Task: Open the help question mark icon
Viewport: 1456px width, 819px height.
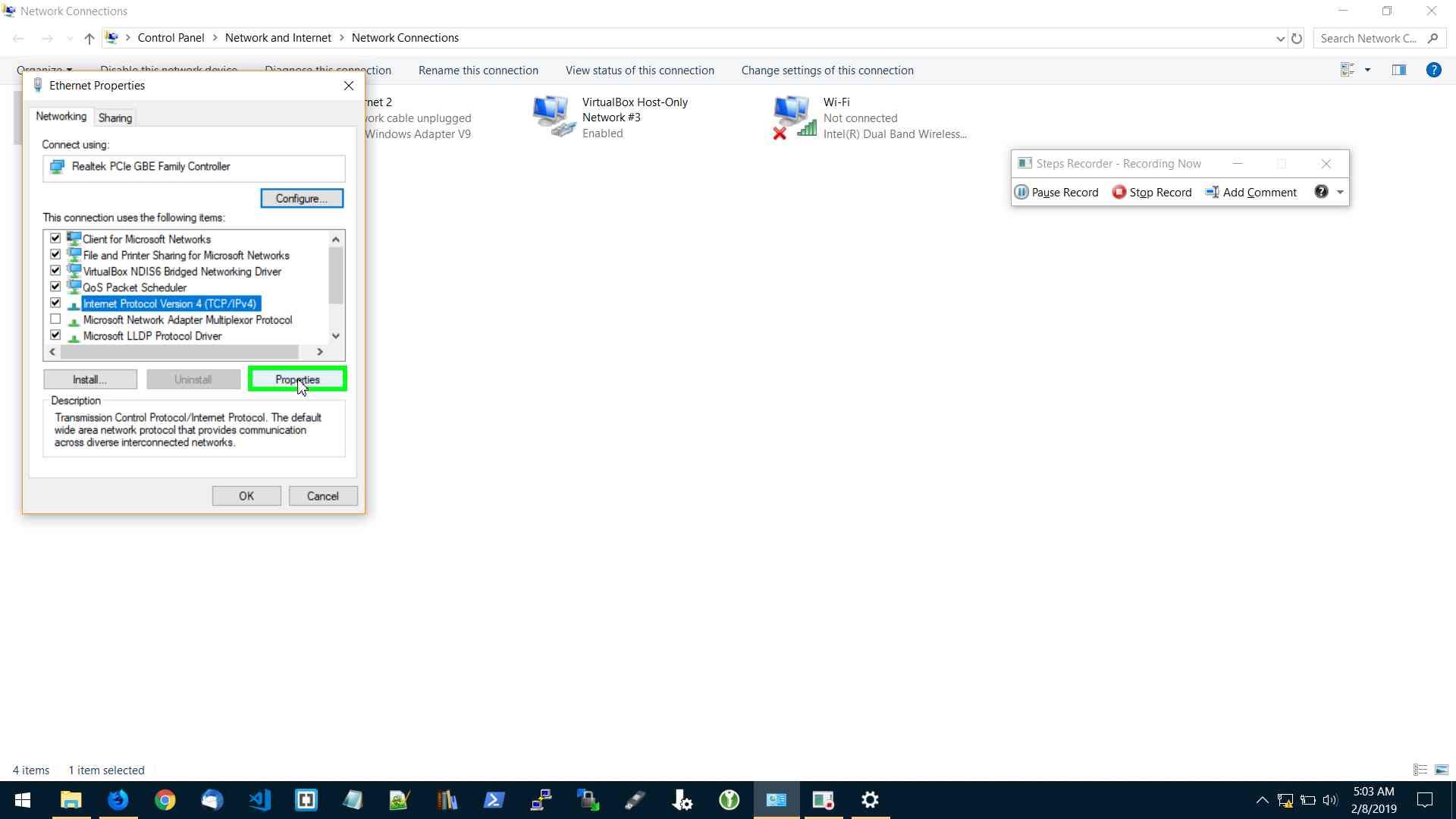Action: (1433, 70)
